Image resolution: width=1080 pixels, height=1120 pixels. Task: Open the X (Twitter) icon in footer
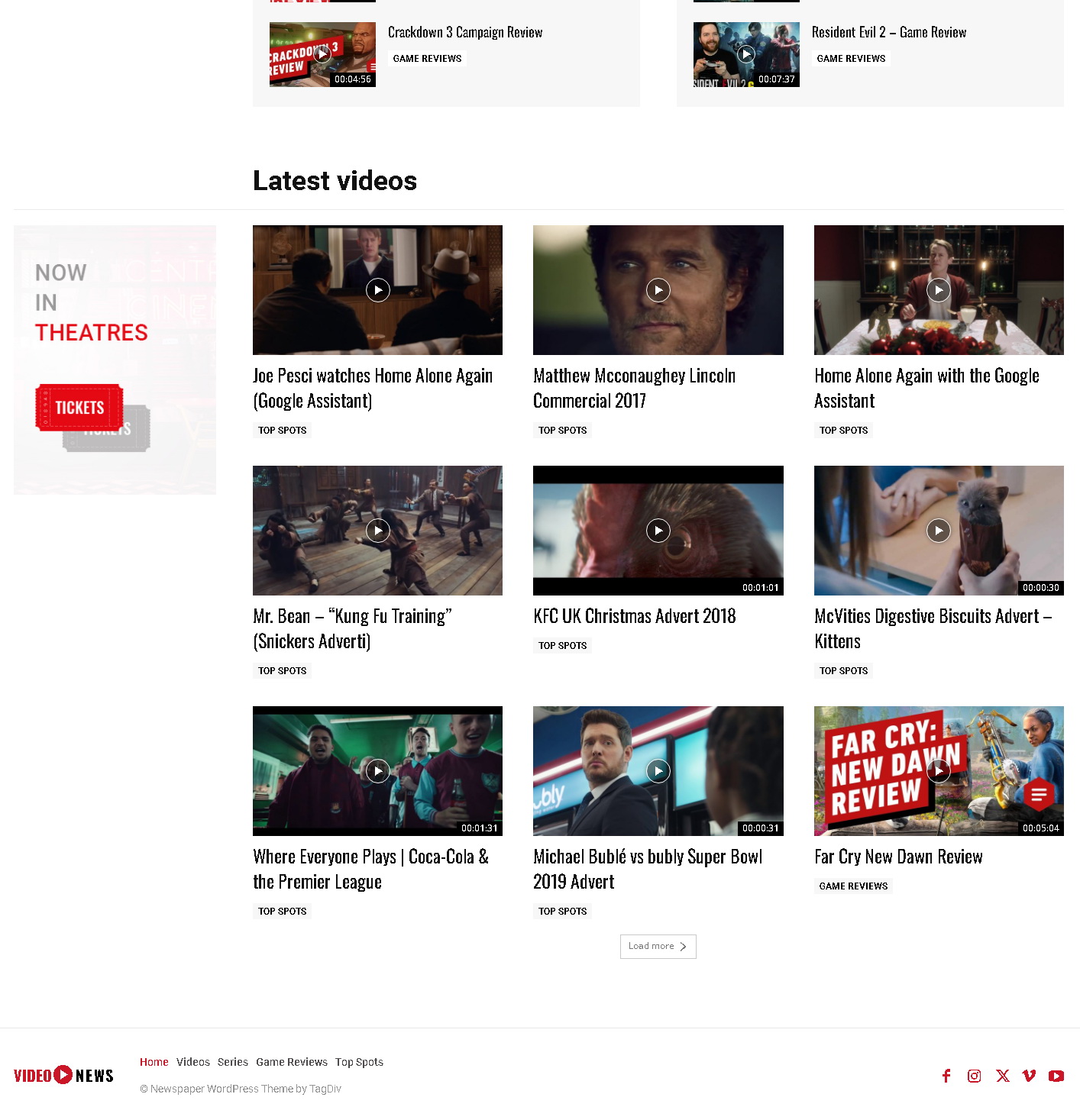pos(1002,1076)
